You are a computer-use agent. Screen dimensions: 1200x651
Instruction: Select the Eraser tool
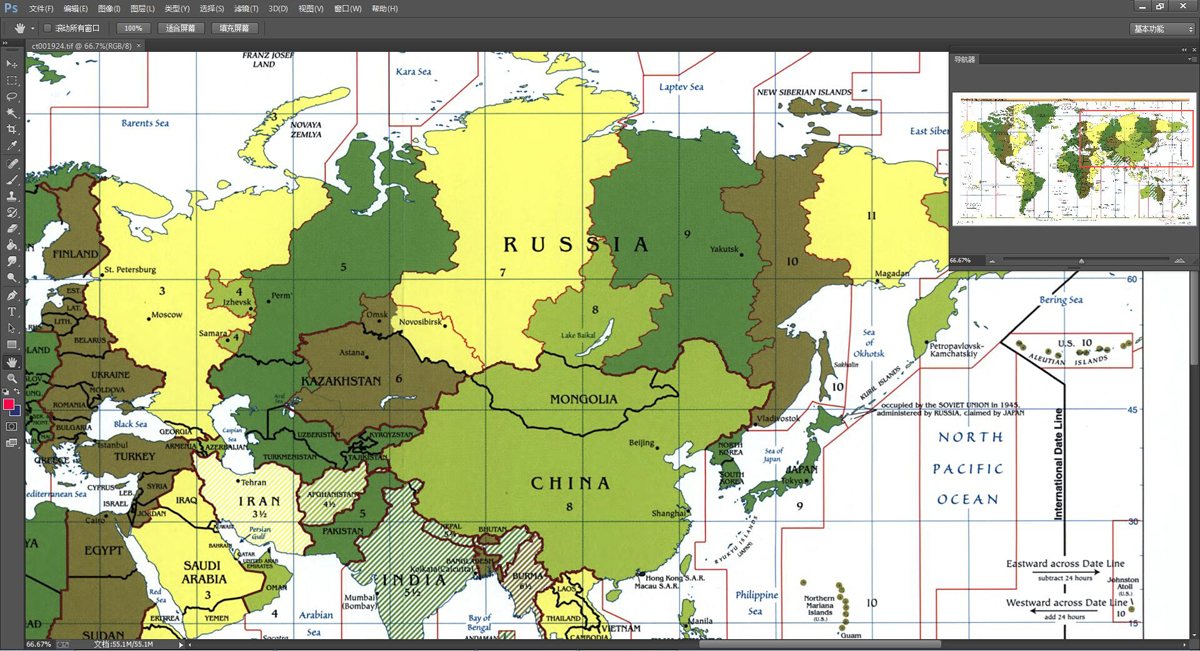(x=12, y=229)
